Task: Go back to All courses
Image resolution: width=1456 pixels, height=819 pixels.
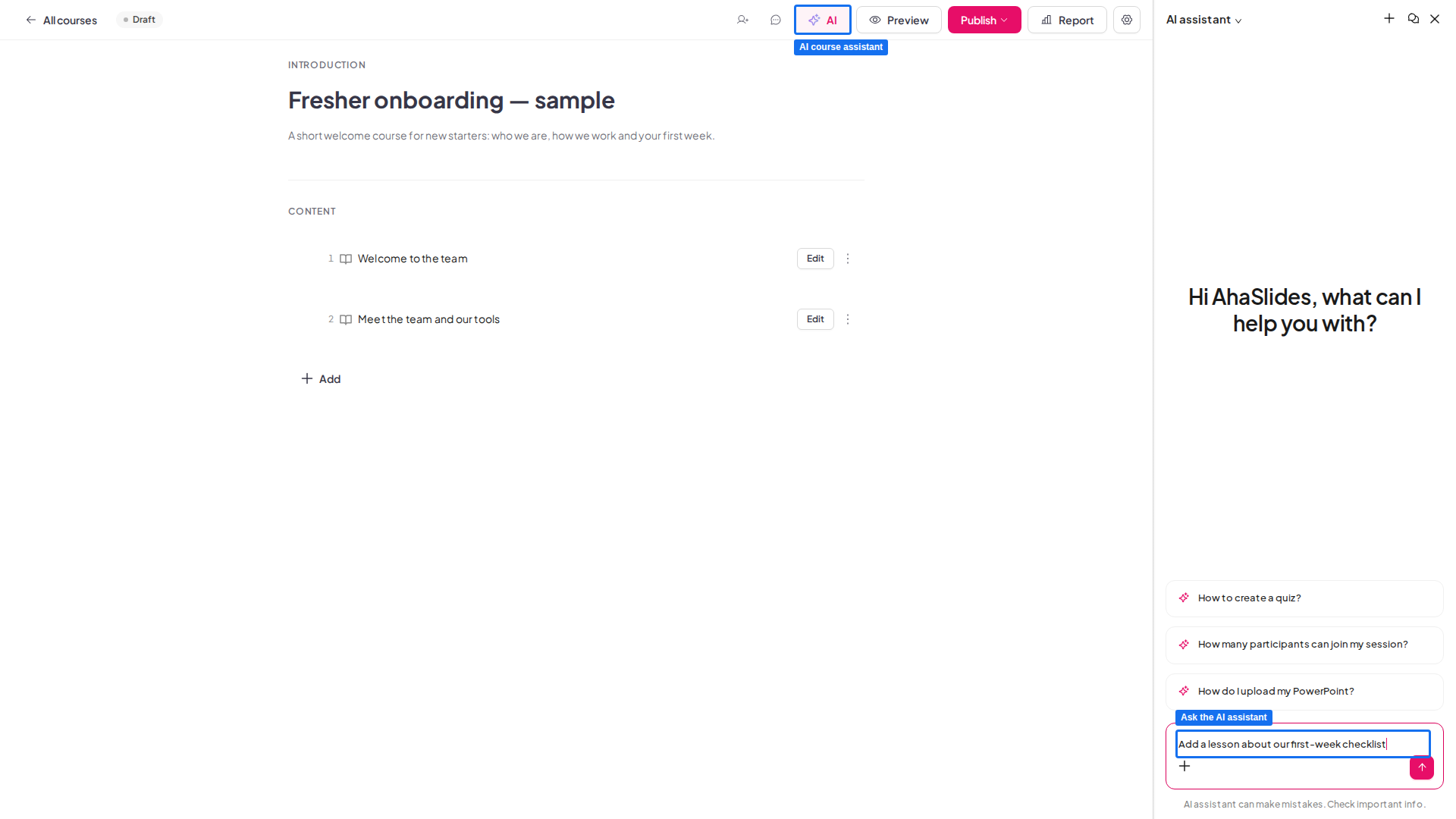Action: pyautogui.click(x=61, y=20)
